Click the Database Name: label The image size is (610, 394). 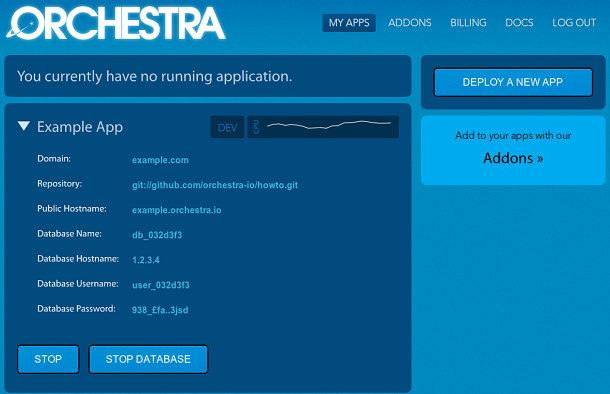(69, 234)
